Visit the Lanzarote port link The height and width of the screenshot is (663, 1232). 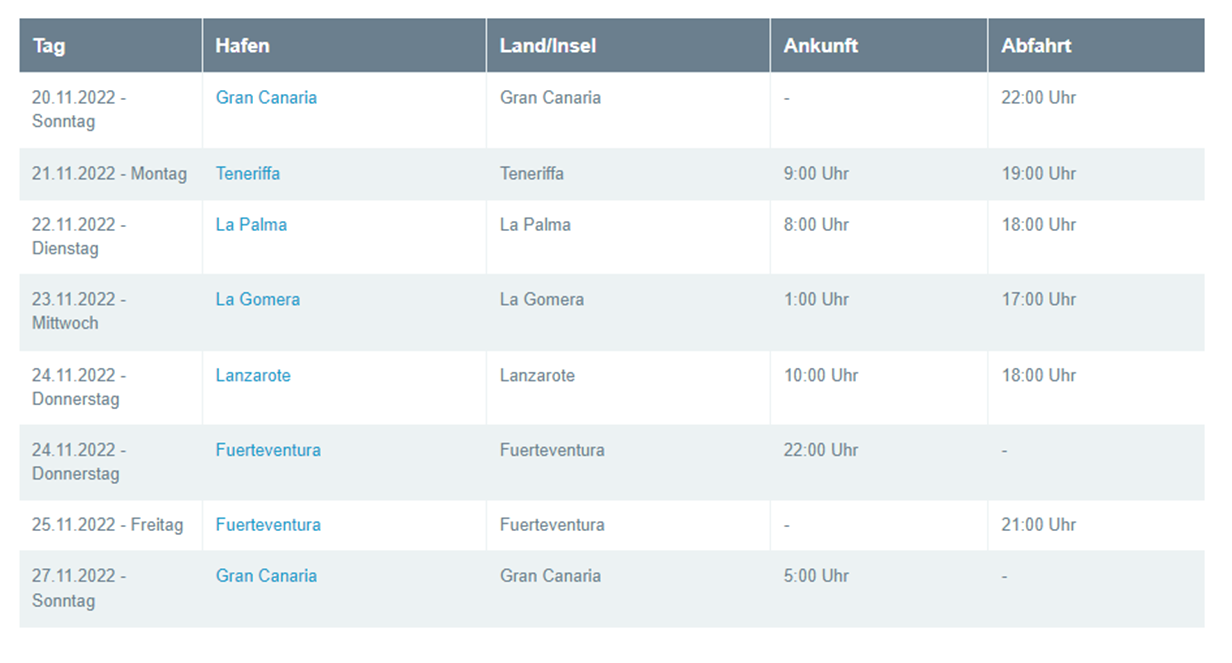pyautogui.click(x=253, y=376)
